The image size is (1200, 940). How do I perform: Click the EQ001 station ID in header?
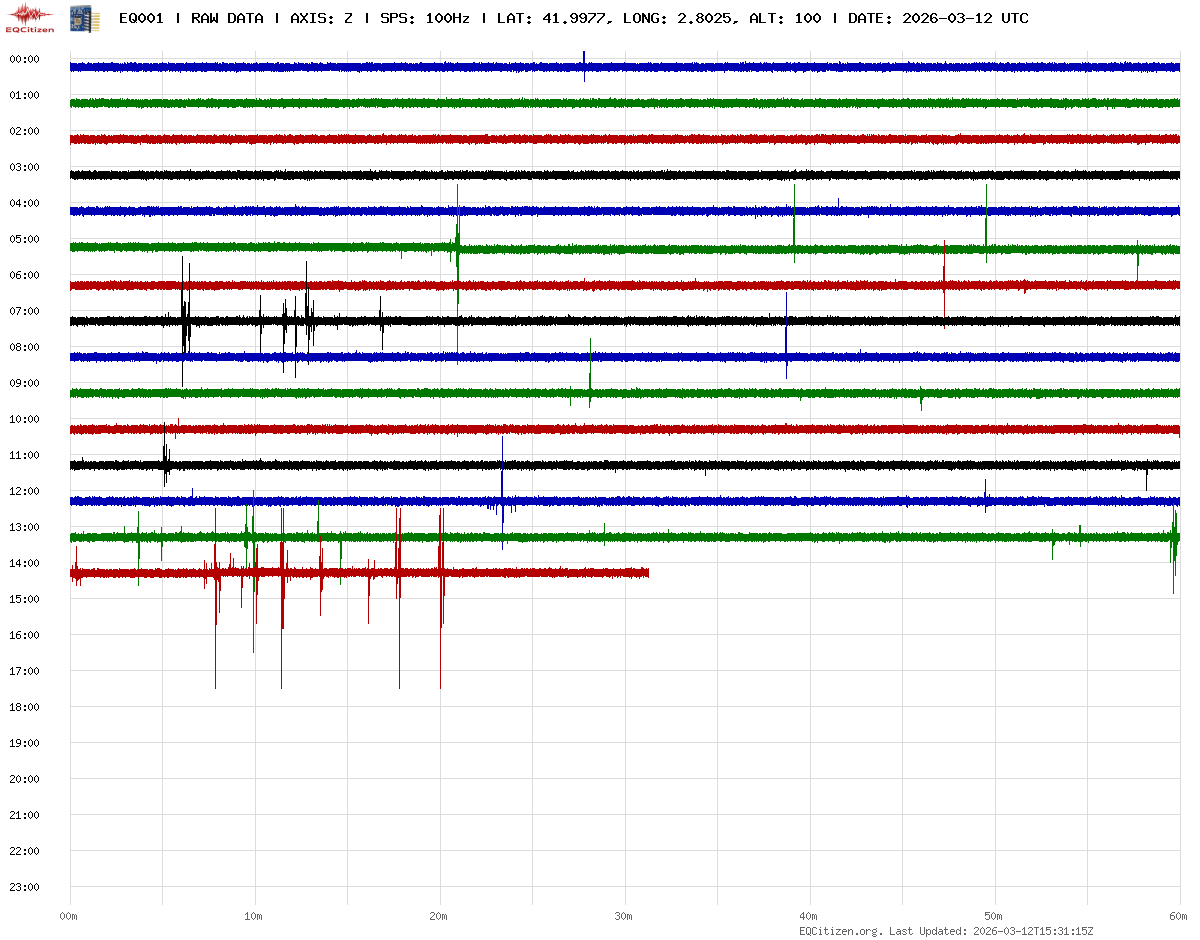140,18
